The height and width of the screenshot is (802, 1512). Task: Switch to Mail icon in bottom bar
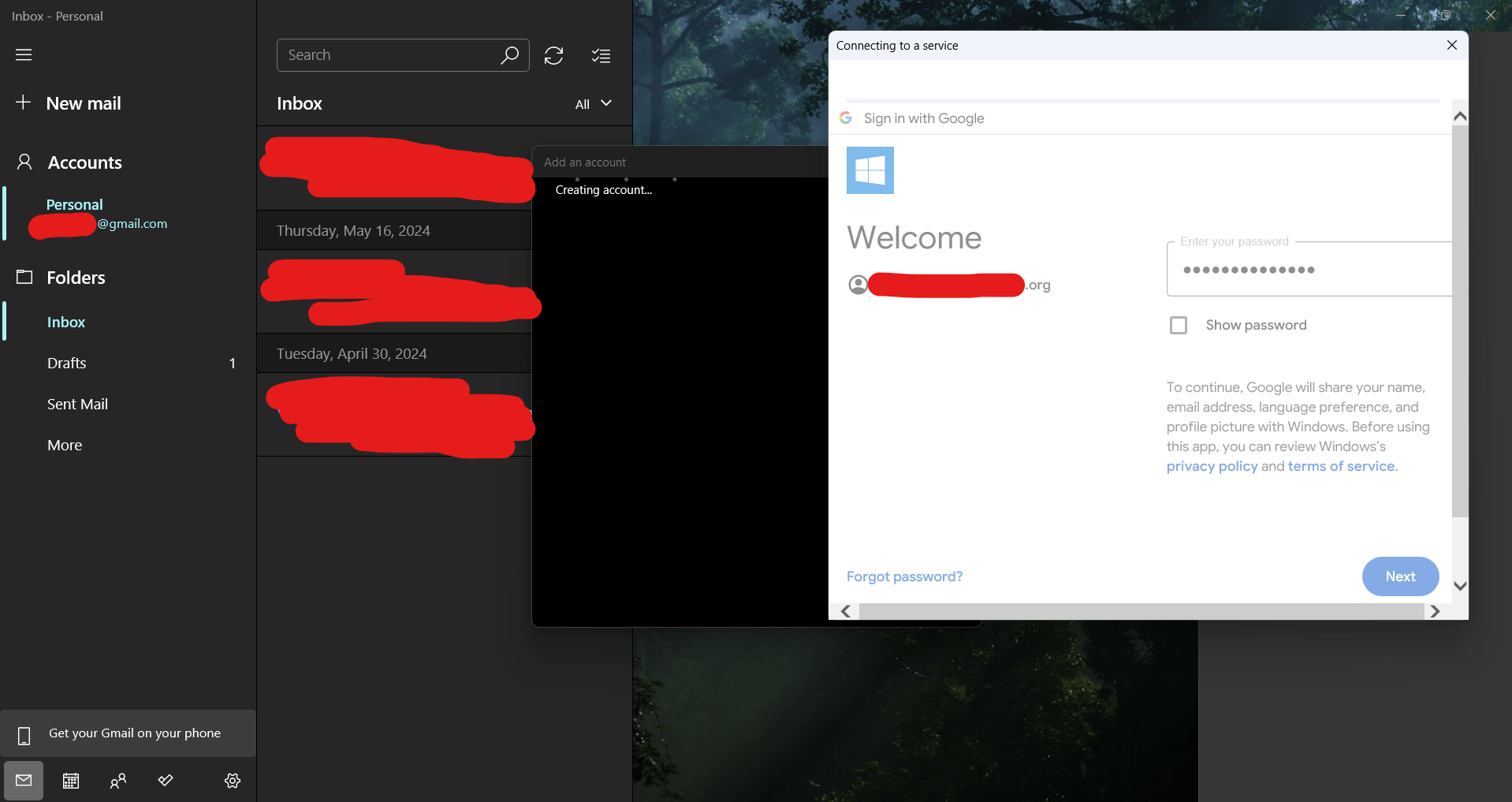tap(24, 781)
